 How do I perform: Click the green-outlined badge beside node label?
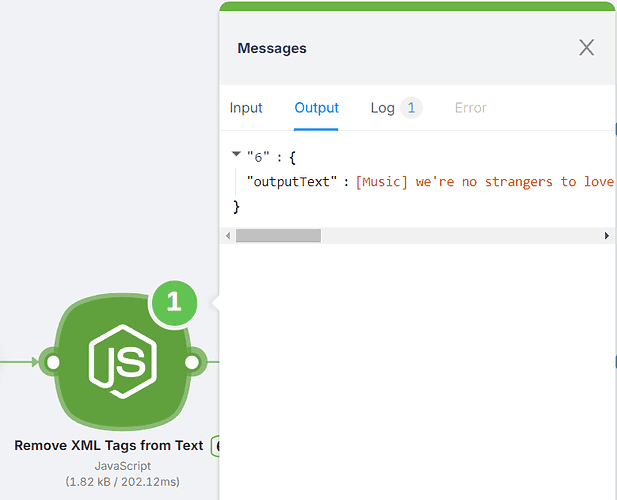tap(215, 446)
